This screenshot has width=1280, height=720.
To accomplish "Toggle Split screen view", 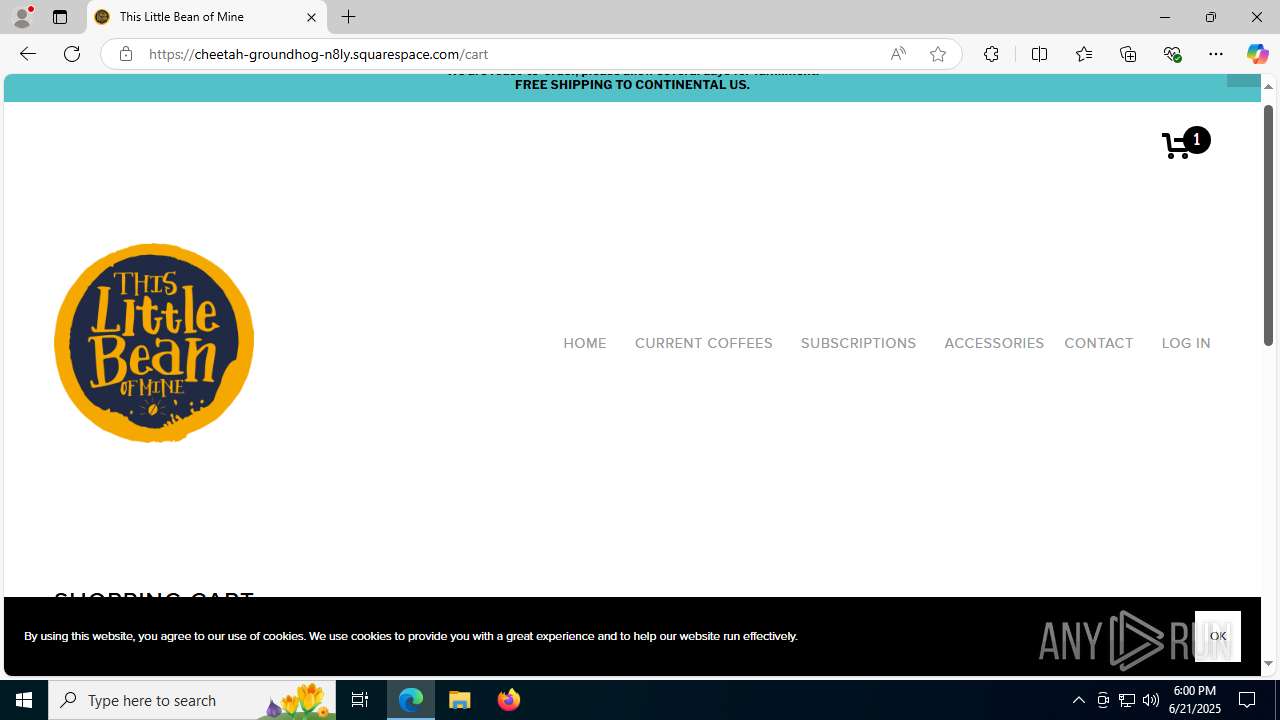I will 1039,54.
